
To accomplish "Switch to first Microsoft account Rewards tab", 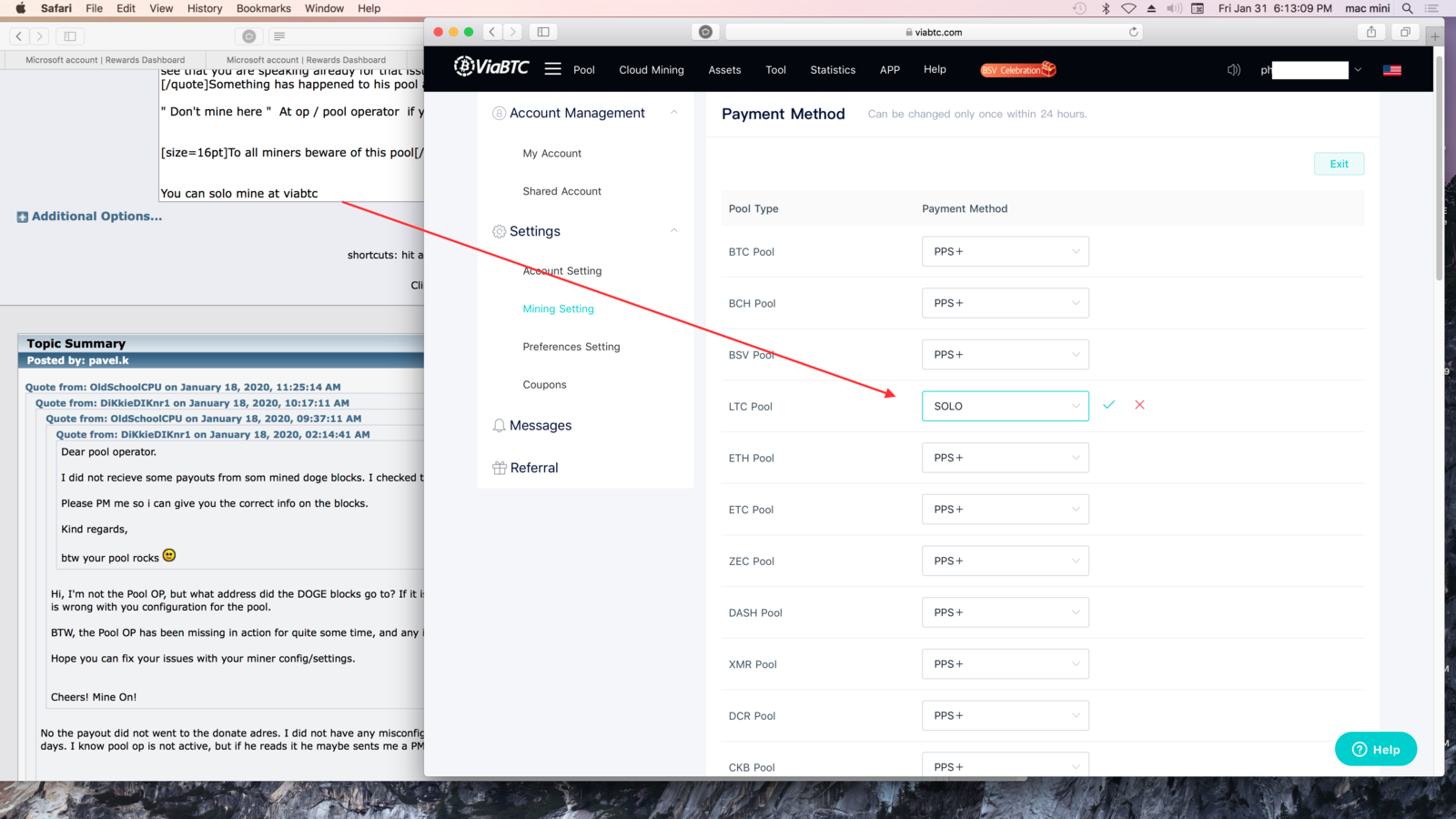I will coord(105,60).
